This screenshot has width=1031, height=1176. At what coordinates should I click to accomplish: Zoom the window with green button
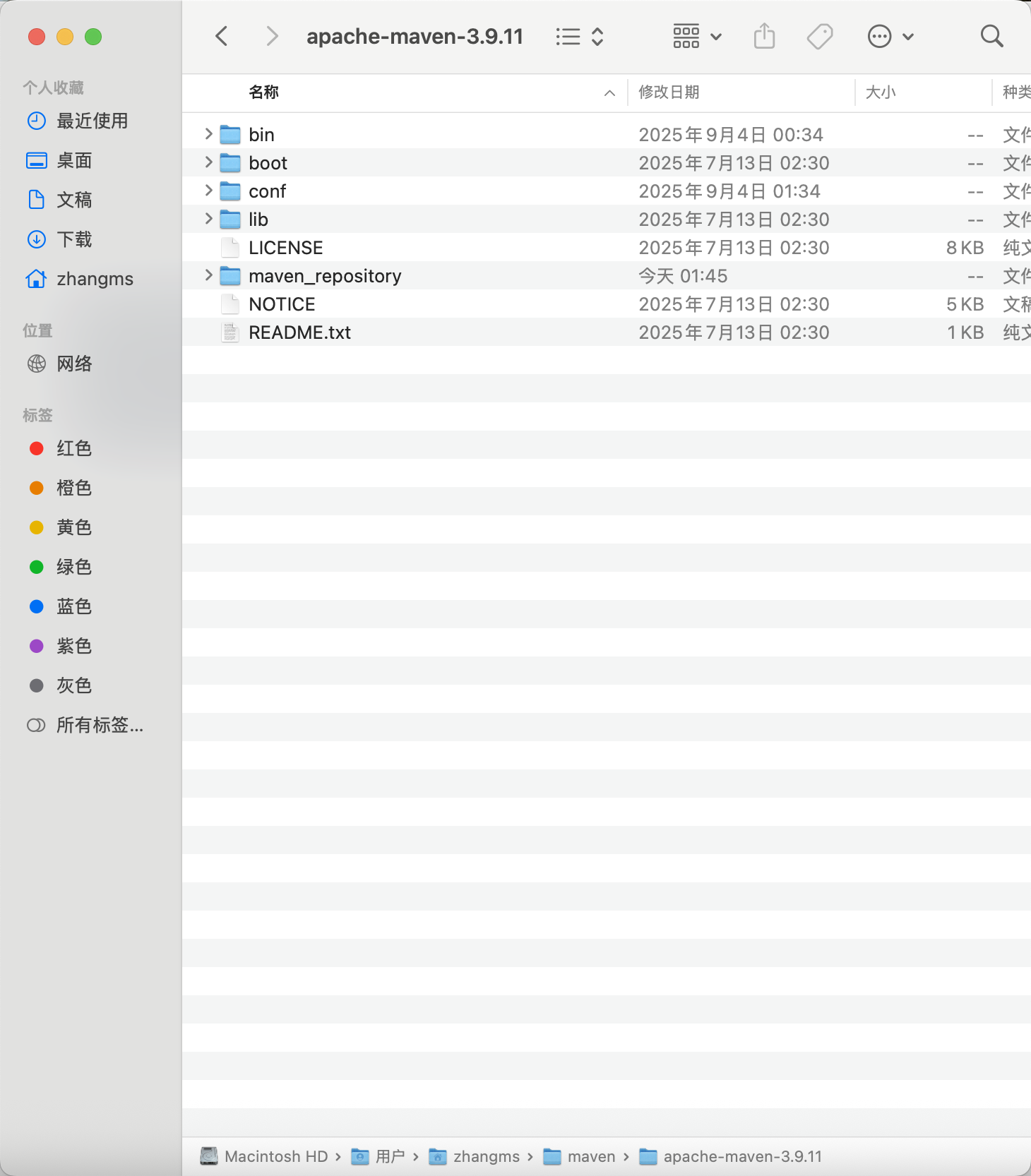93,37
